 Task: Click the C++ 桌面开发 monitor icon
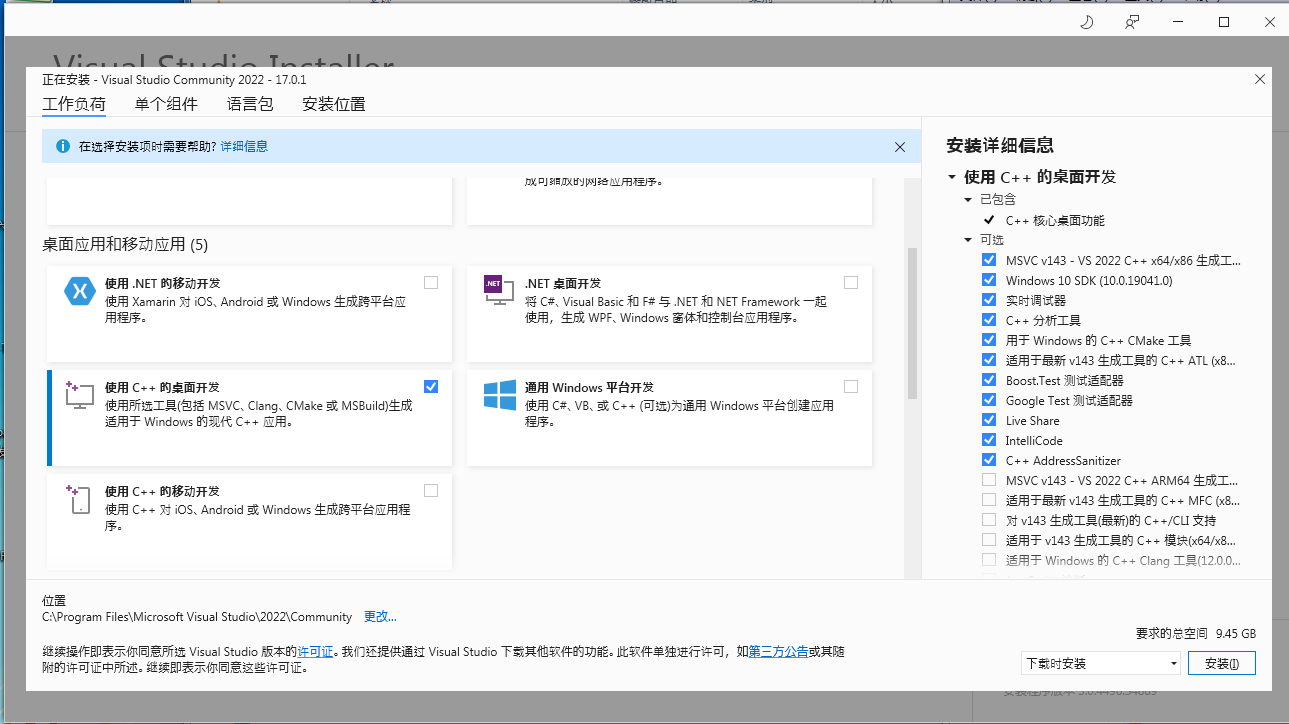(x=79, y=395)
